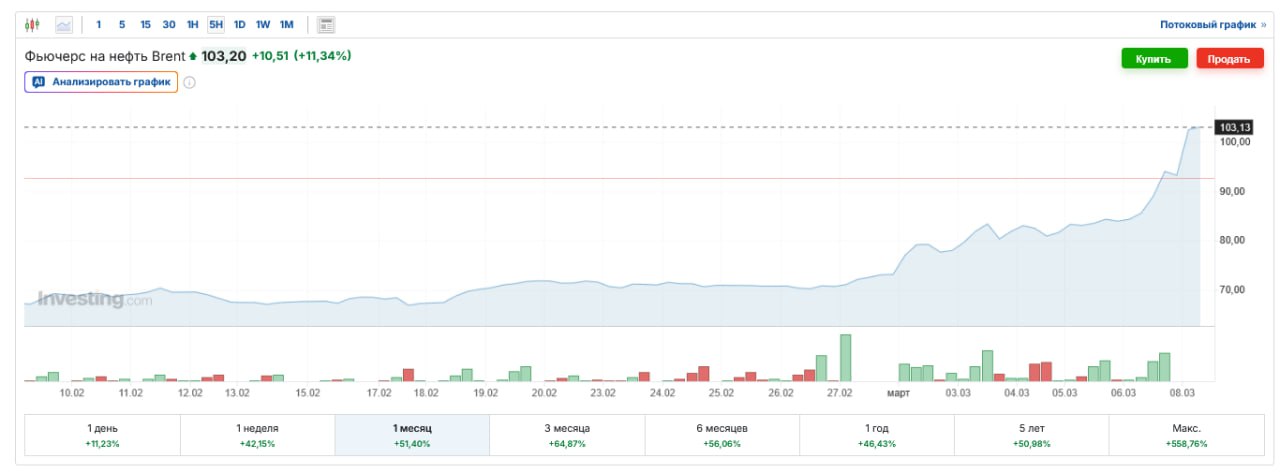Set chart interval to 1D
This screenshot has height=473, width=1280.
pos(239,24)
